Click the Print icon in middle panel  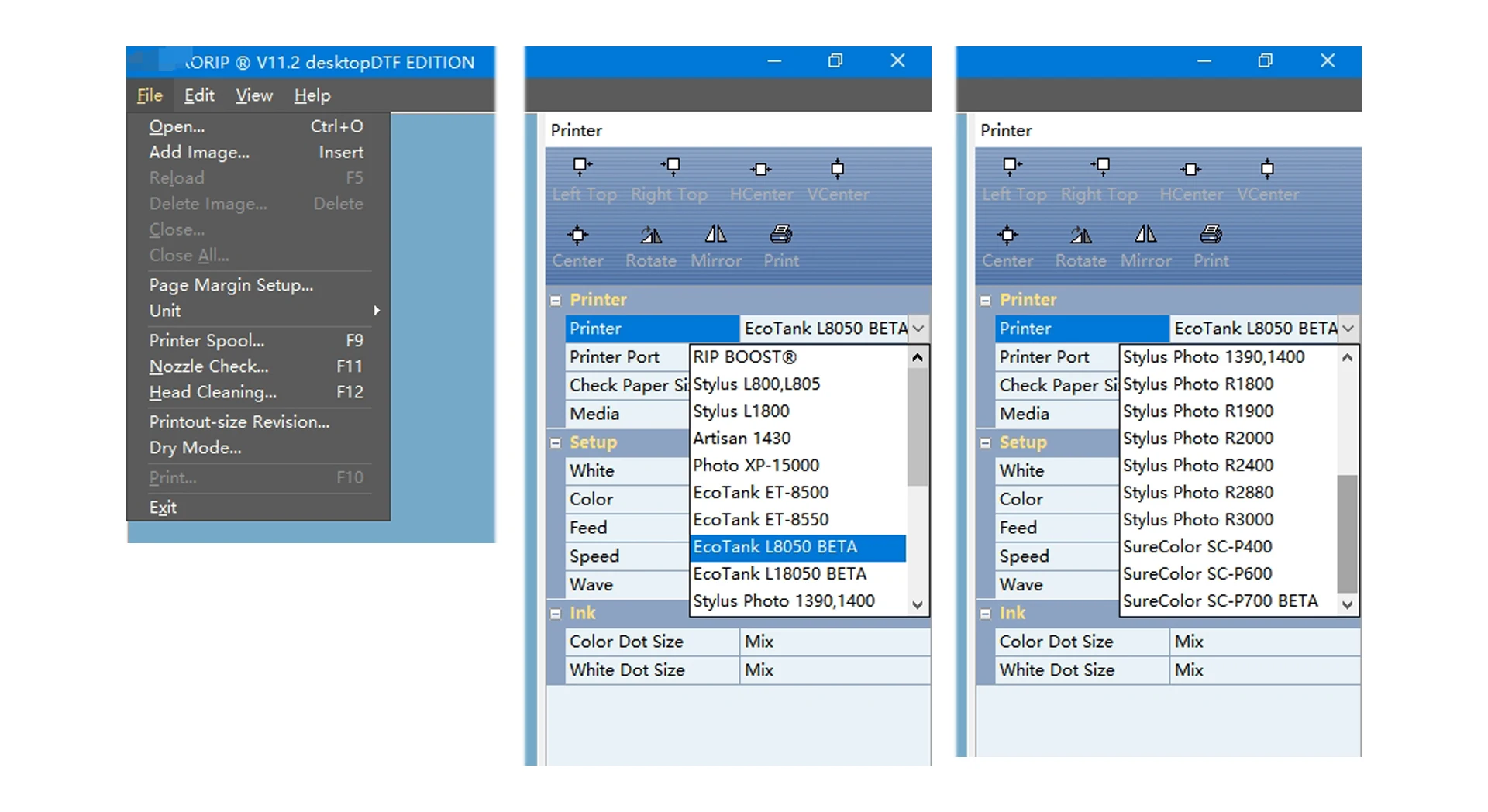pyautogui.click(x=781, y=233)
